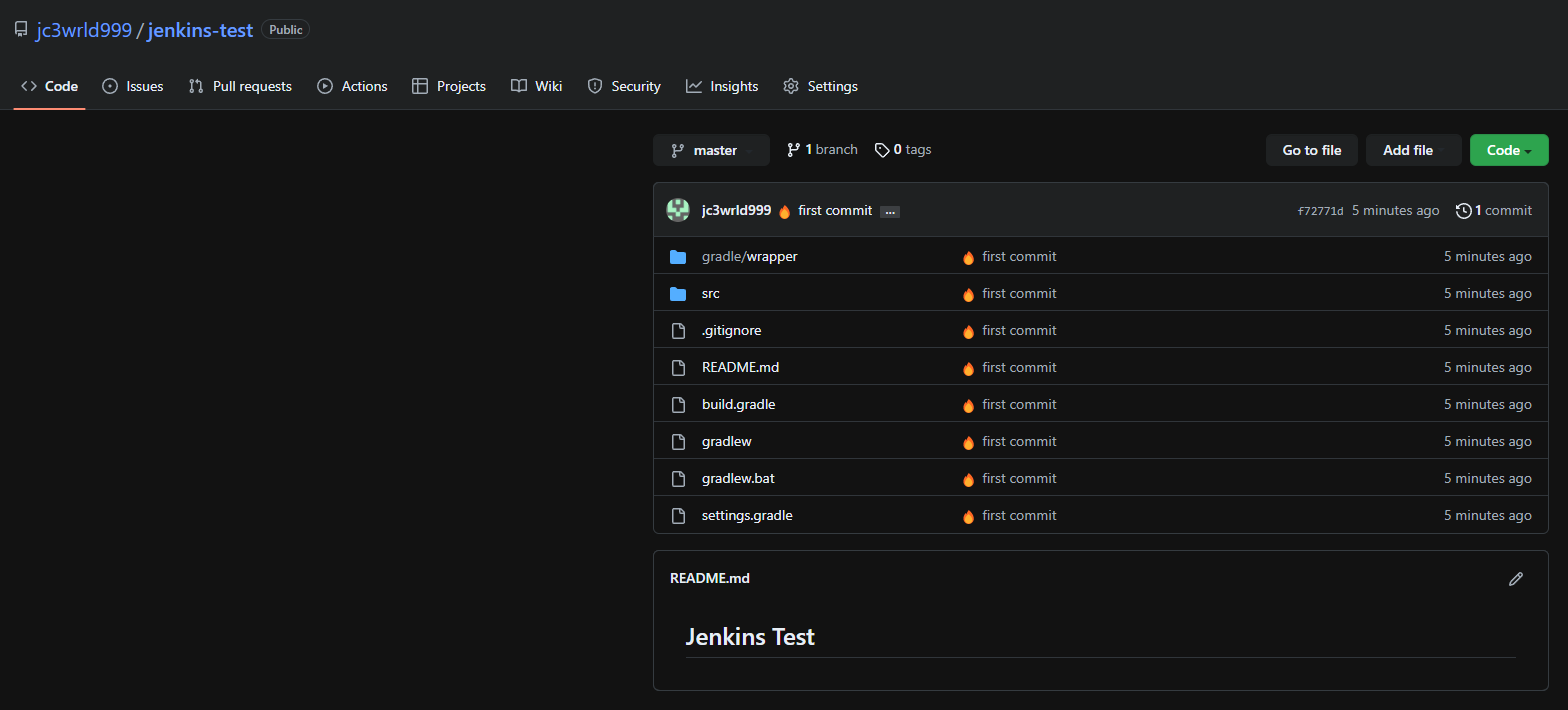Click the Jenkins Test heading in README
1568x710 pixels.
tap(750, 637)
